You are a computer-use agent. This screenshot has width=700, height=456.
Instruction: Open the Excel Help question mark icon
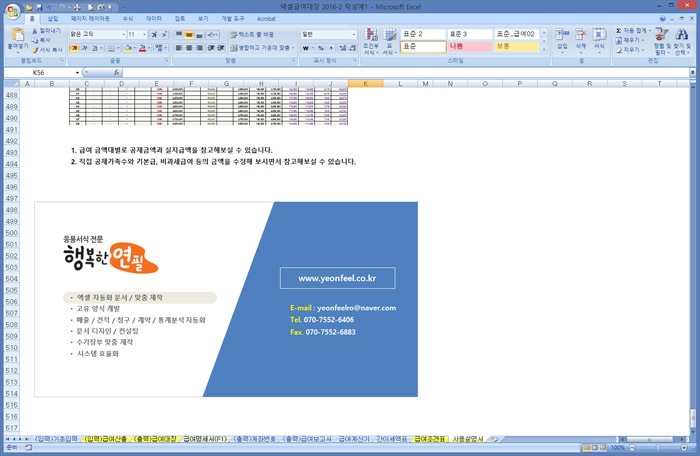click(662, 19)
